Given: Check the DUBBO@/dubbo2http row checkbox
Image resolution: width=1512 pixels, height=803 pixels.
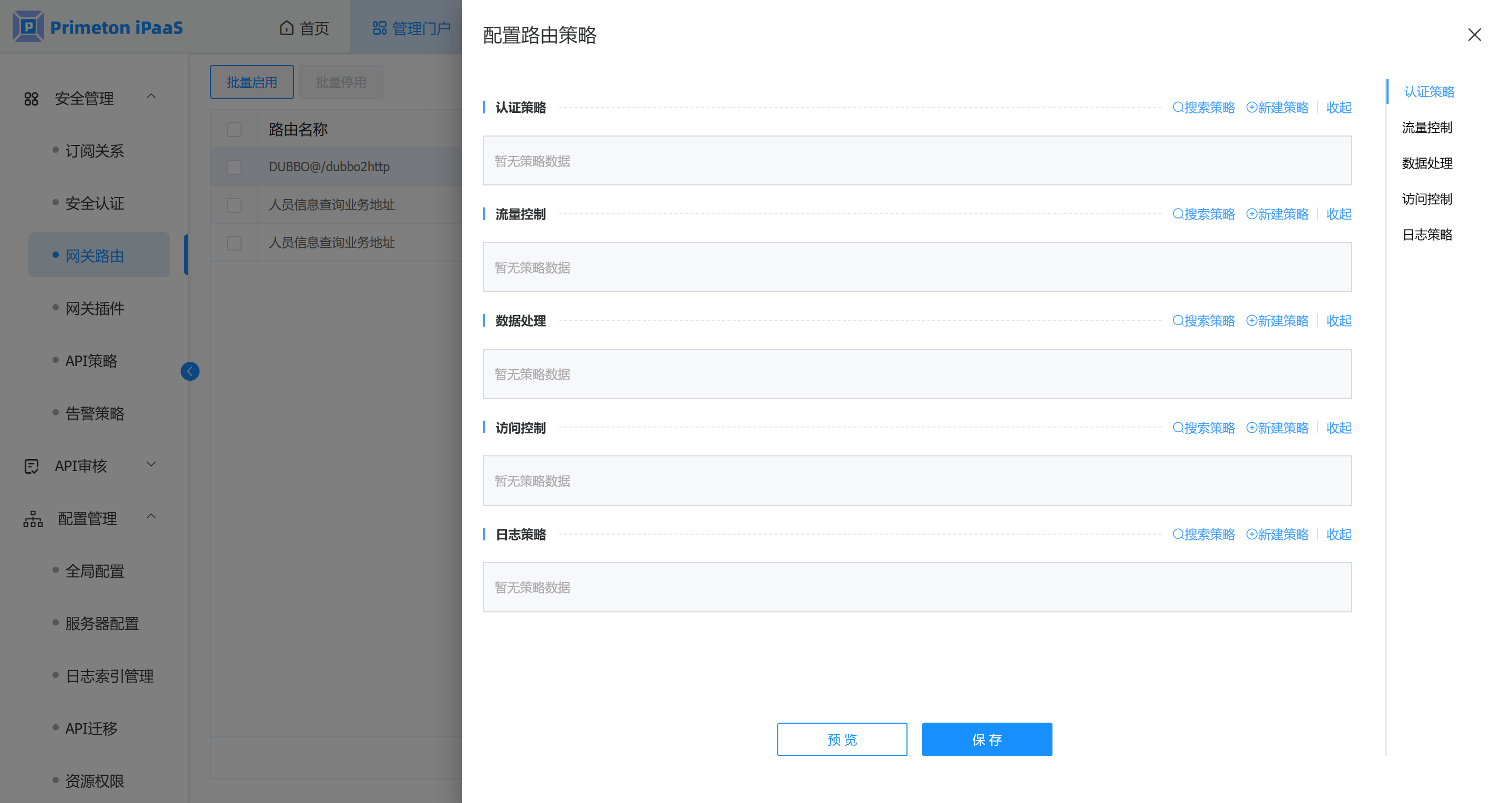Looking at the screenshot, I should pos(234,168).
